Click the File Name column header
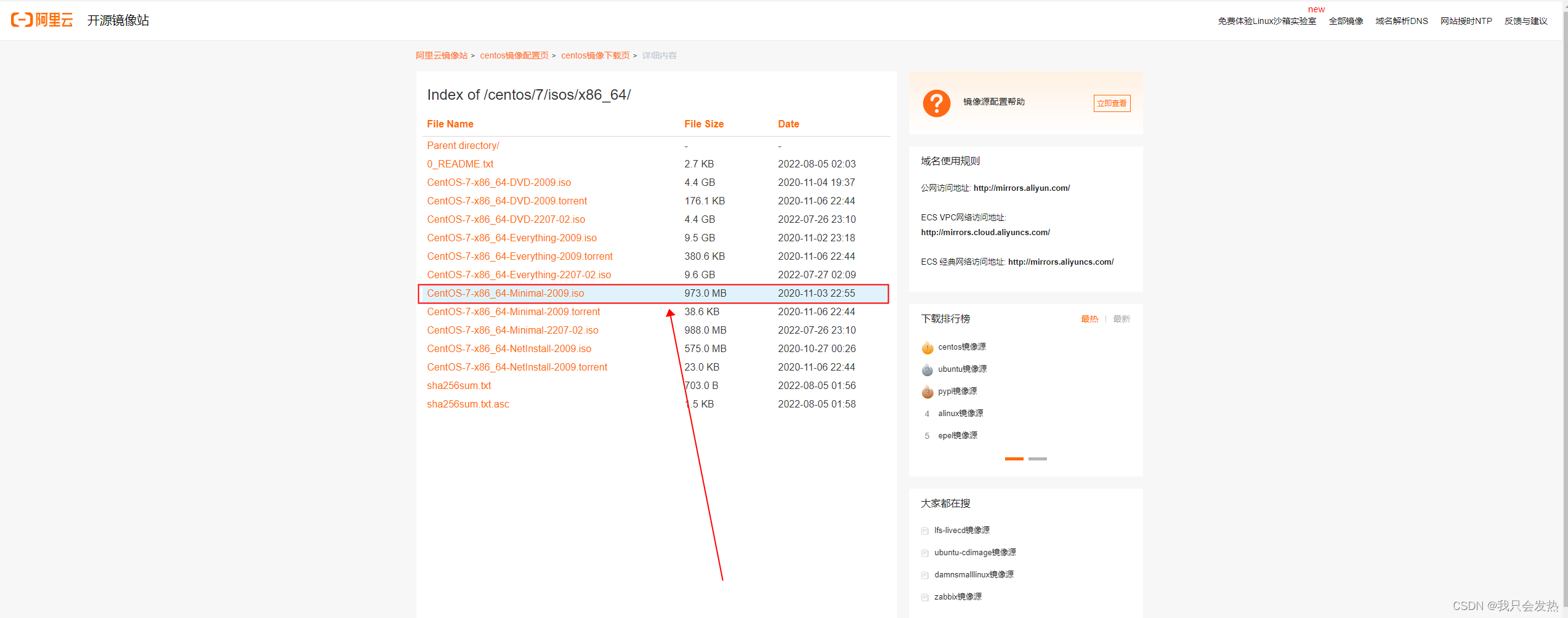 (x=450, y=124)
